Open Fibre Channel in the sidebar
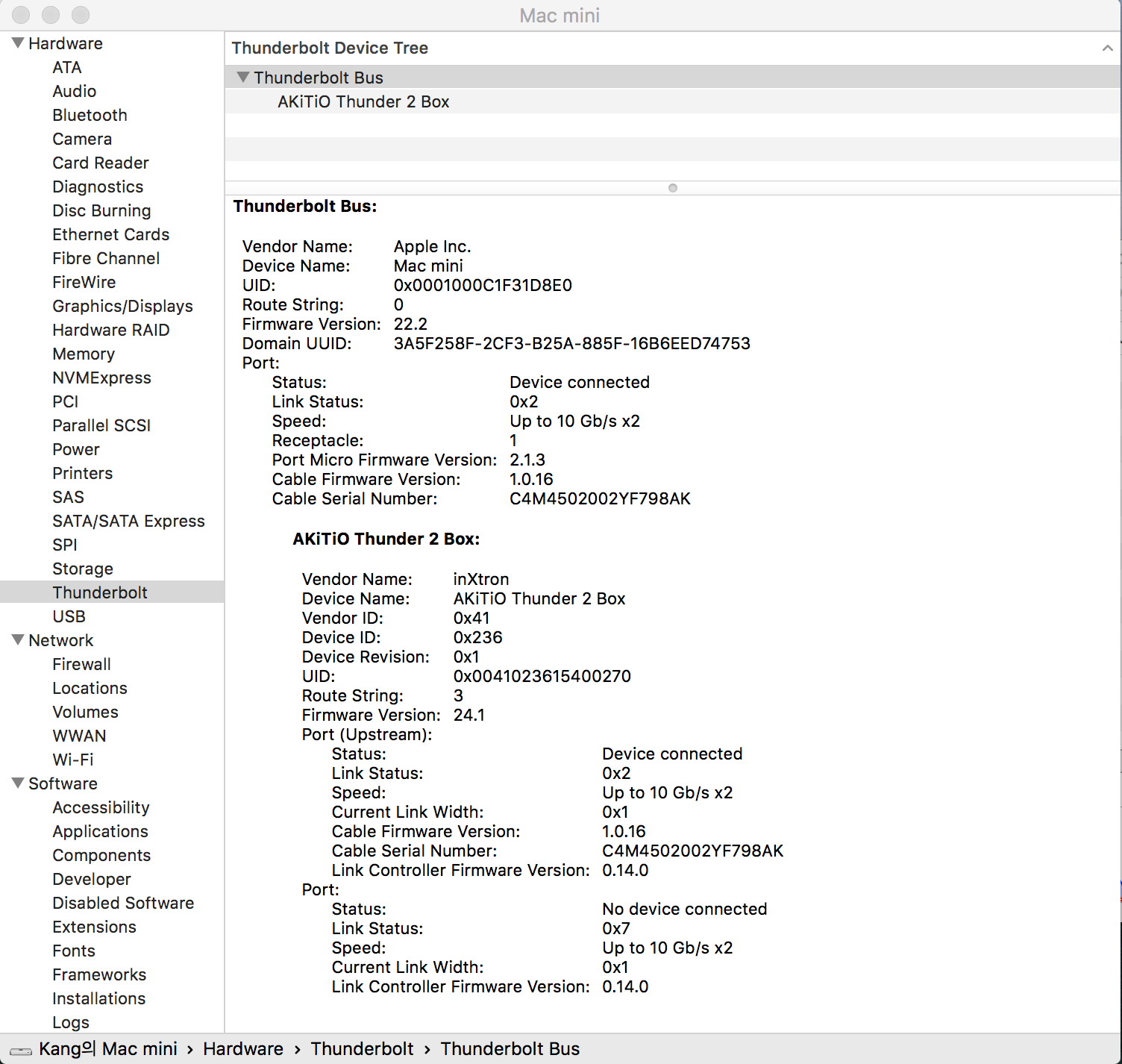 tap(106, 258)
